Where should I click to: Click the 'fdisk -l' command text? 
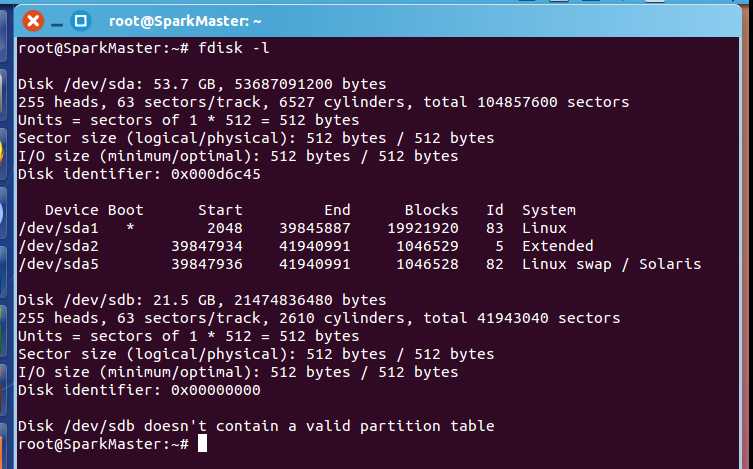pos(233,48)
